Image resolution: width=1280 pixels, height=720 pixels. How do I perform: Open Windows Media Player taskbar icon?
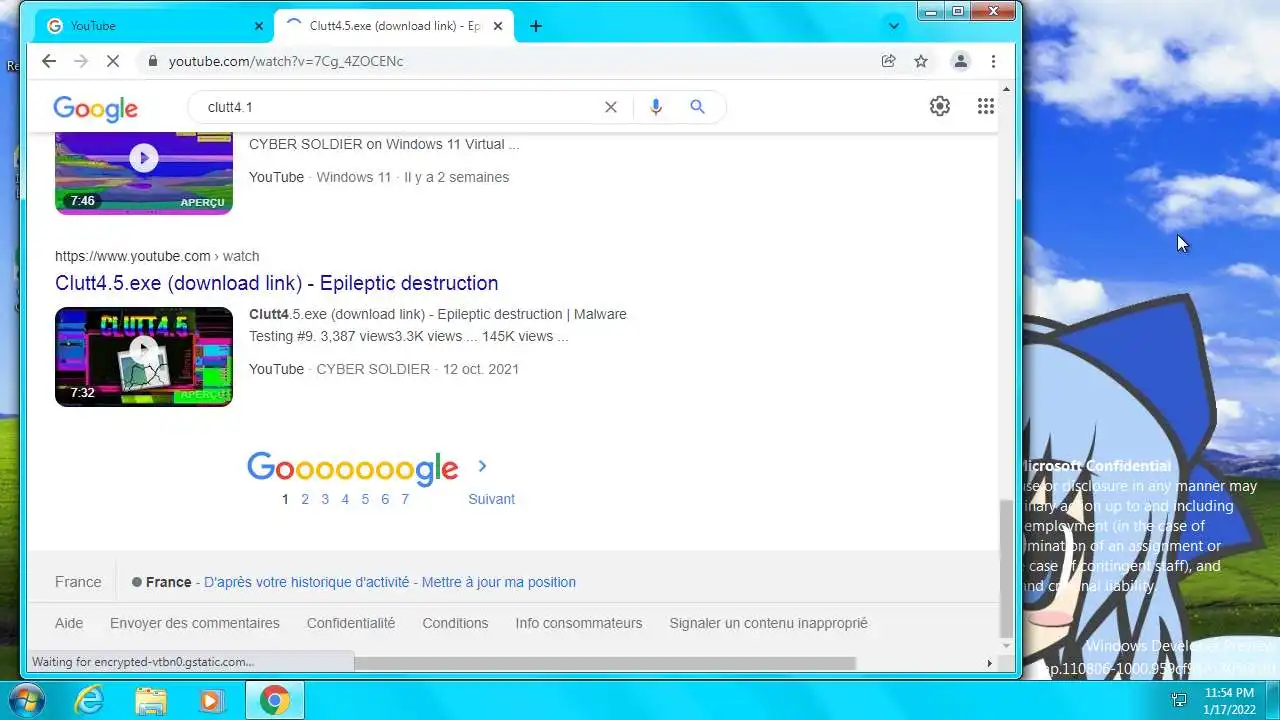[x=211, y=700]
